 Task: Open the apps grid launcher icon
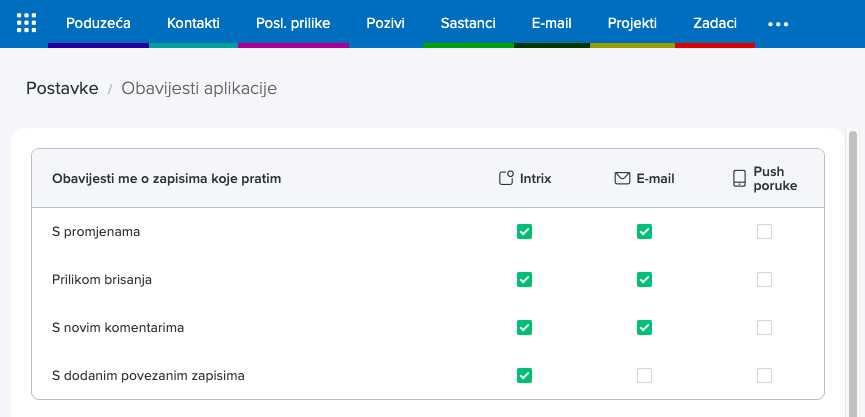point(26,23)
